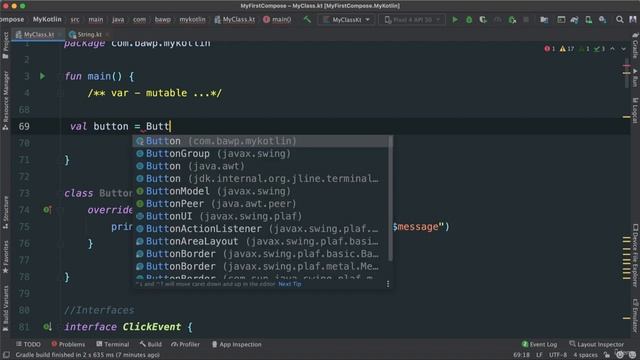This screenshot has height=360, width=640.
Task: Select ButtonBorder (javax.swing.plaf.metal) suggestion
Action: click(x=261, y=266)
